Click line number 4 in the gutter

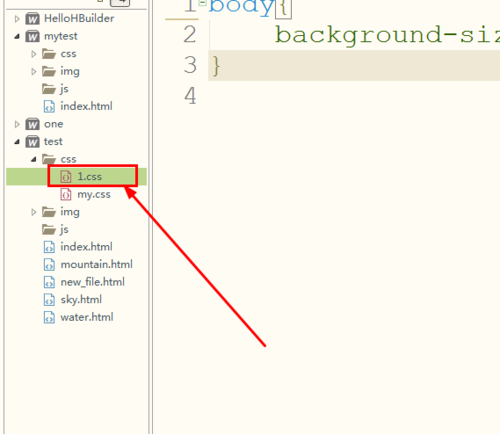[190, 96]
